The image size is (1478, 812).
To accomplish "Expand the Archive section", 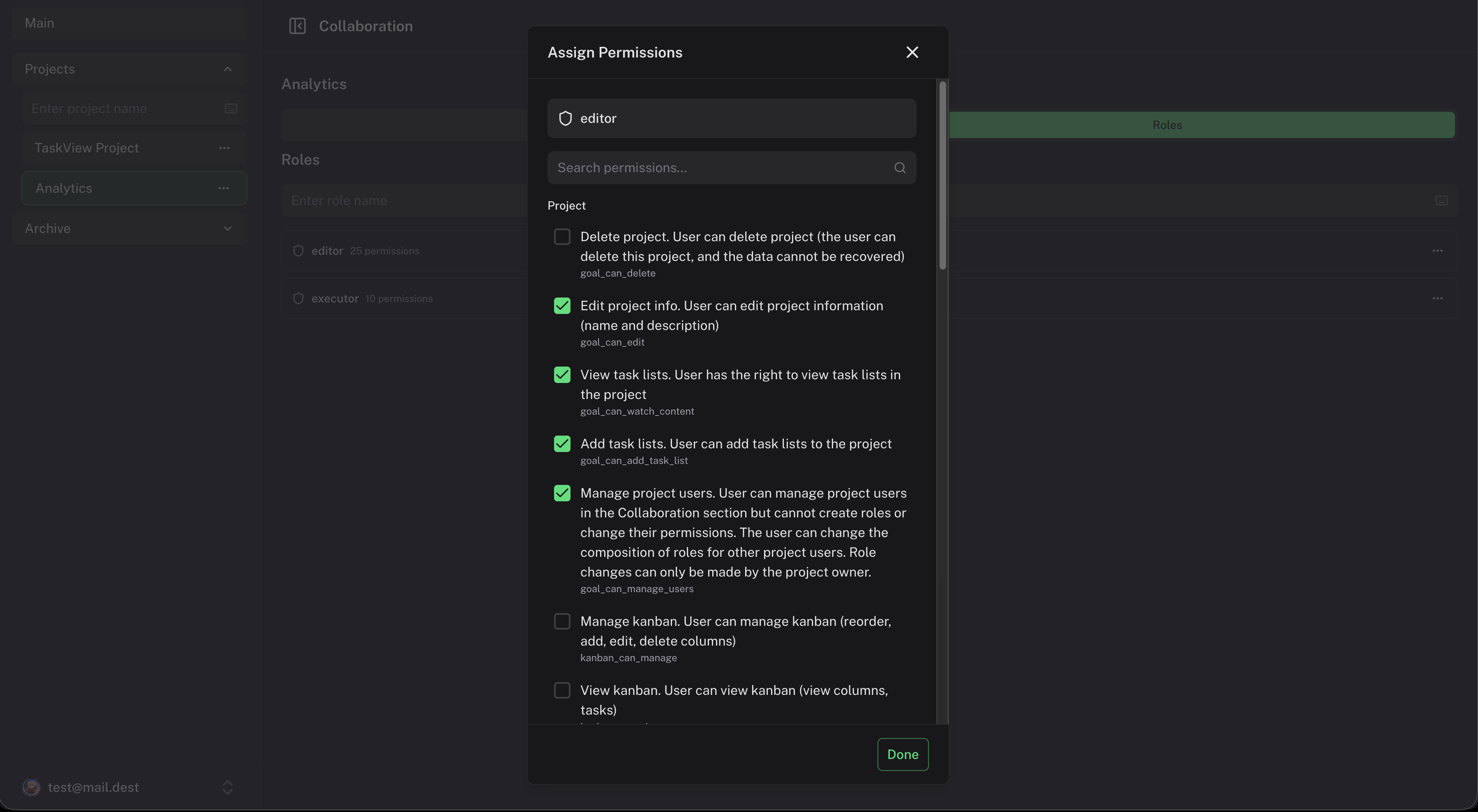I will (227, 228).
